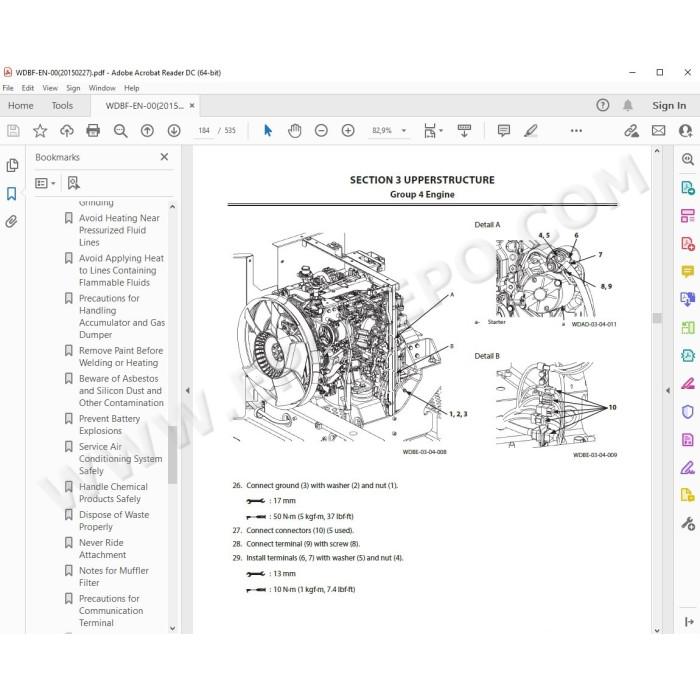This screenshot has width=700, height=700.
Task: Print the document with printer icon
Action: 93,130
